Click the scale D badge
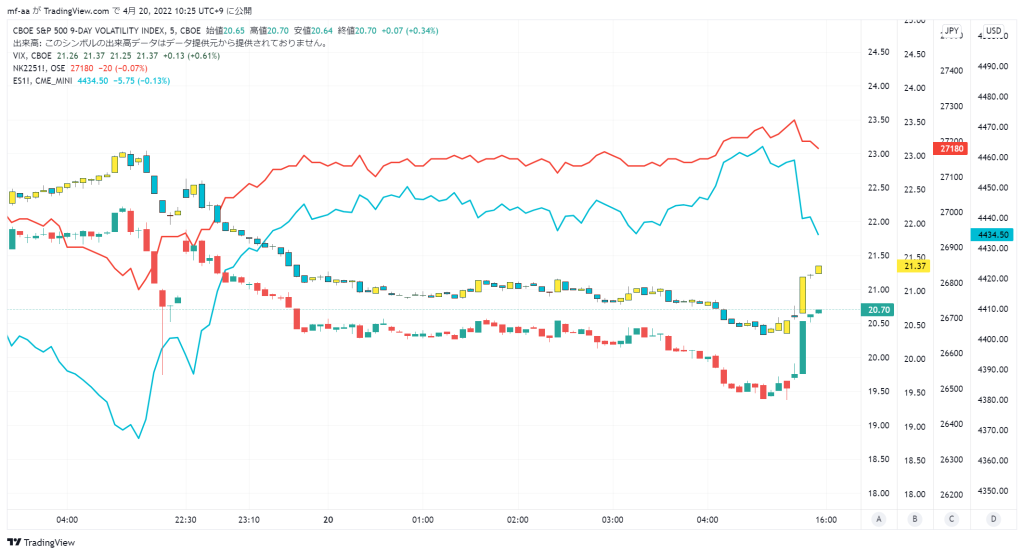1024x555 pixels. click(993, 519)
